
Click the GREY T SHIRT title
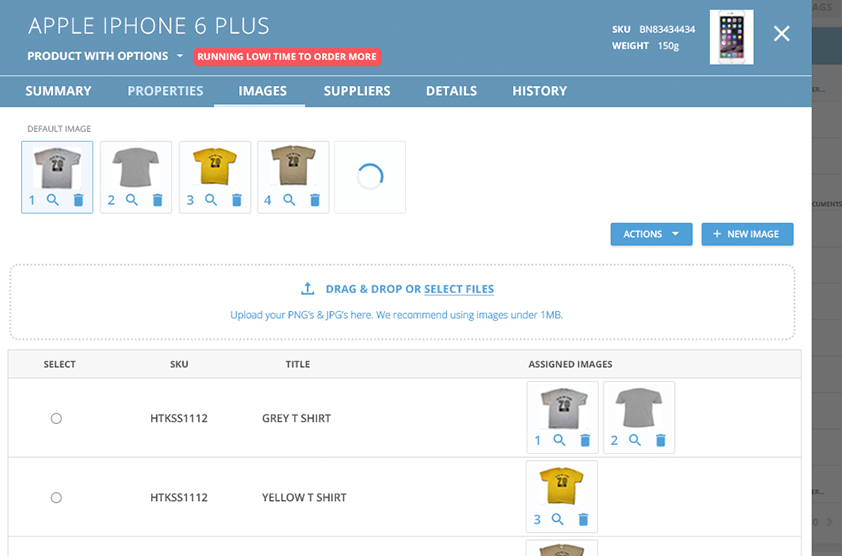click(296, 418)
